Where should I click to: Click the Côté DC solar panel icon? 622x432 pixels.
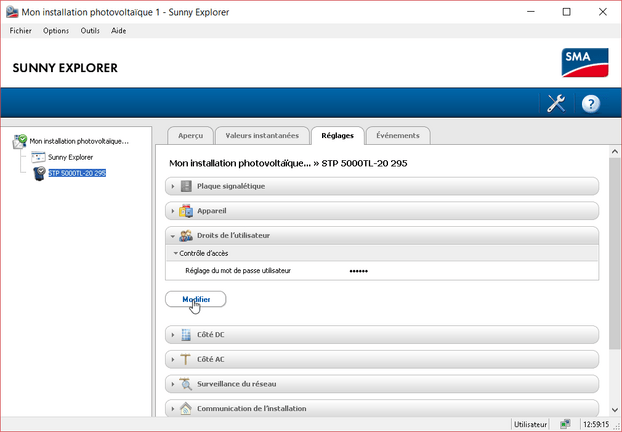tap(186, 335)
